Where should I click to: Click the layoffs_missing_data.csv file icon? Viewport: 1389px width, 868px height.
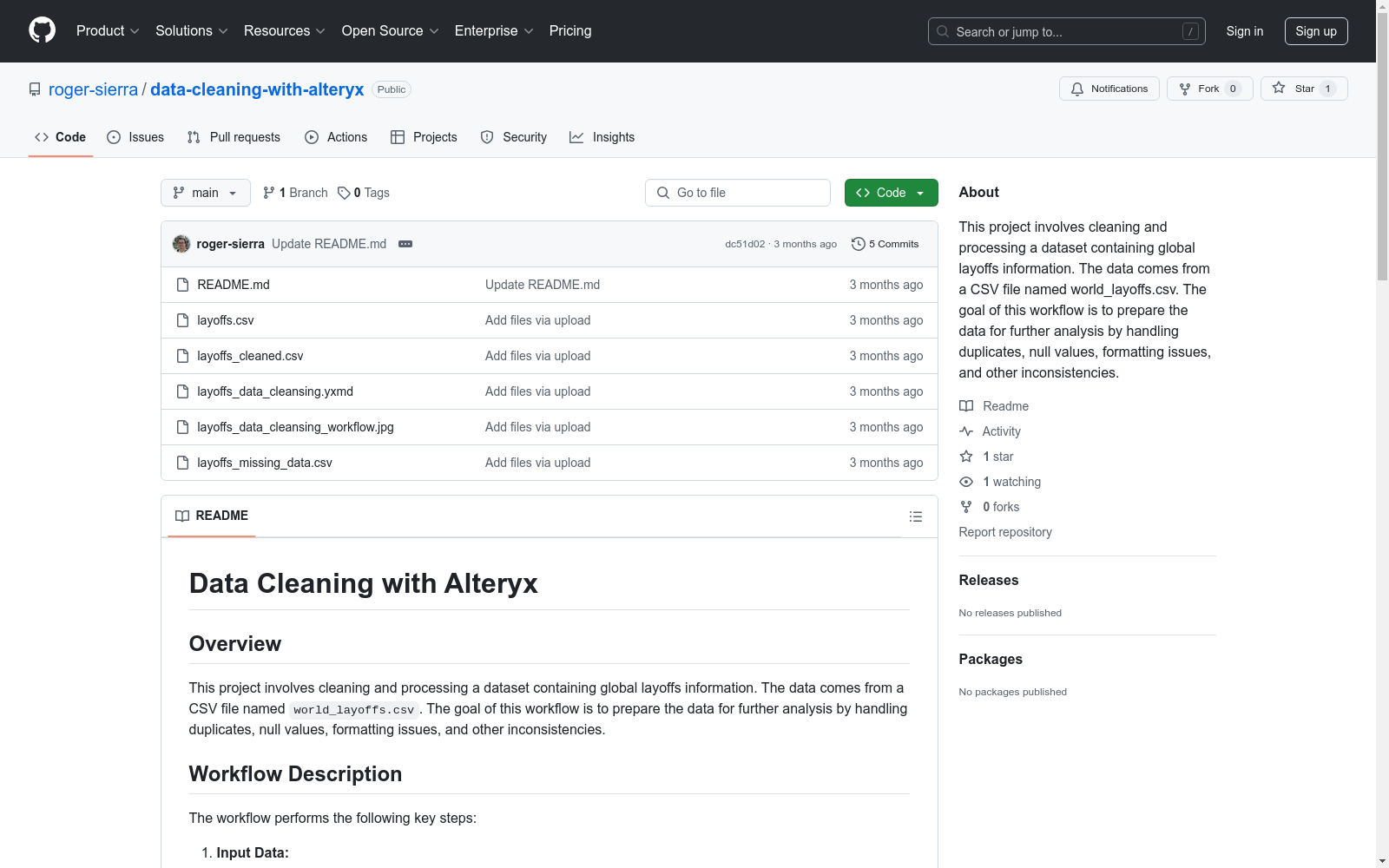click(x=182, y=463)
